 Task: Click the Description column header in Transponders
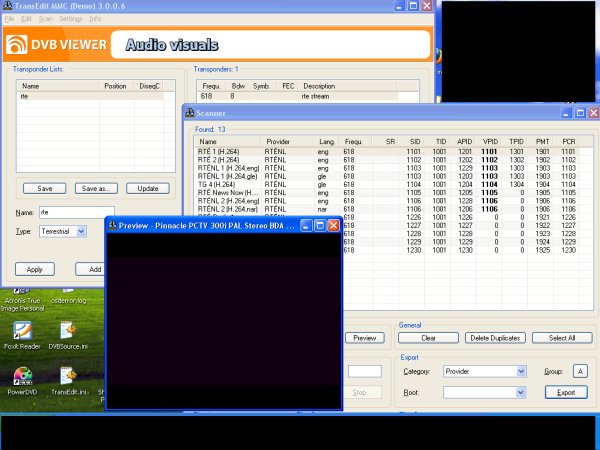(348, 86)
